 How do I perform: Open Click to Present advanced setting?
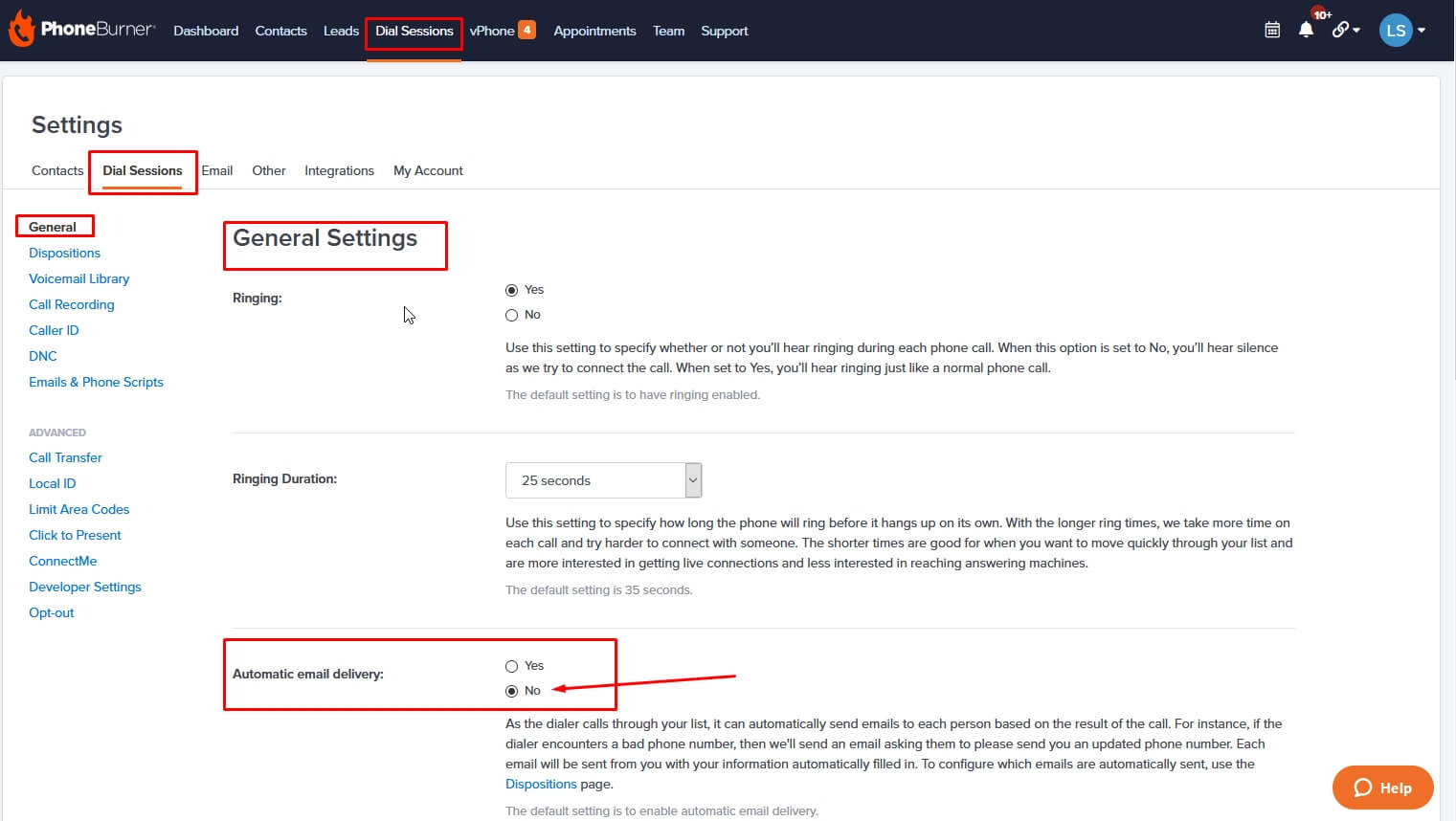click(75, 535)
